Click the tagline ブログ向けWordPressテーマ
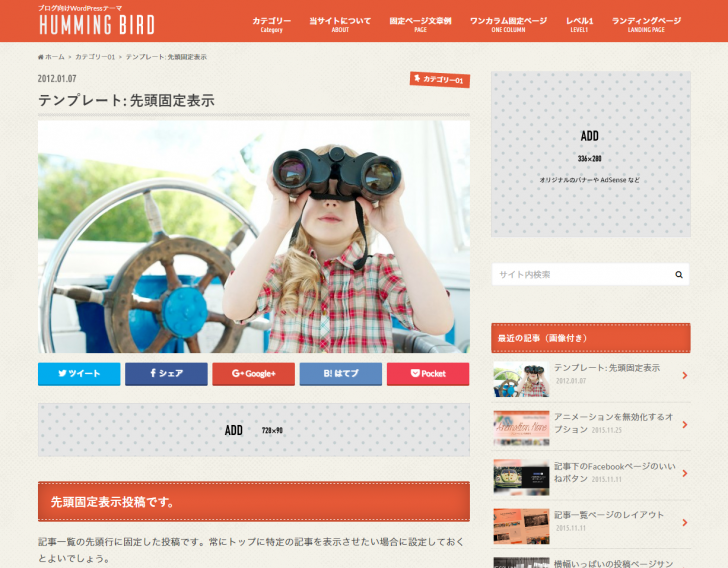The image size is (728, 568). point(80,8)
